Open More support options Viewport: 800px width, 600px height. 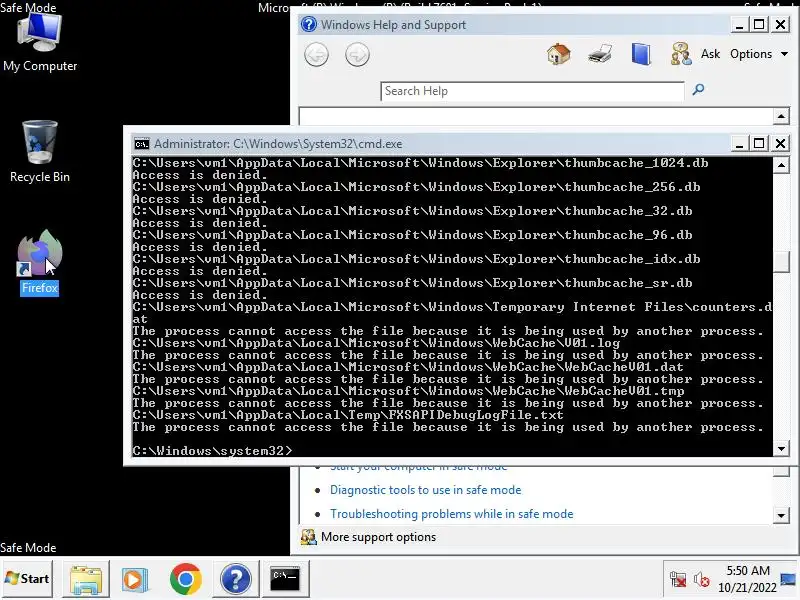tap(379, 537)
